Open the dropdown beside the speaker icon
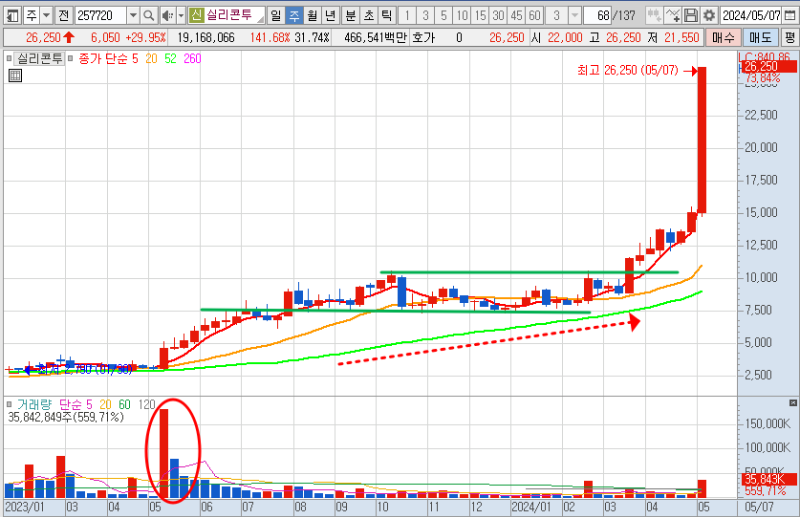This screenshot has width=800, height=517. (181, 16)
